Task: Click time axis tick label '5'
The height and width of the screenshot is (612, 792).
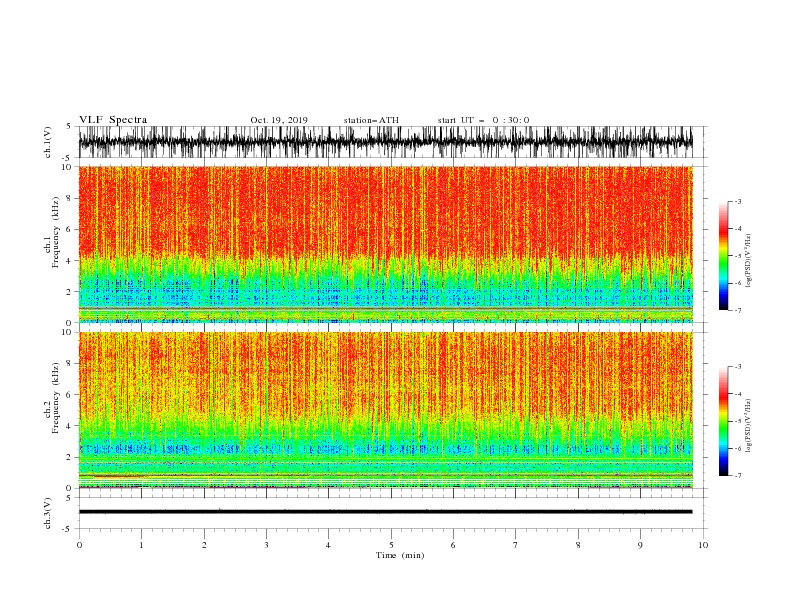Action: click(391, 545)
